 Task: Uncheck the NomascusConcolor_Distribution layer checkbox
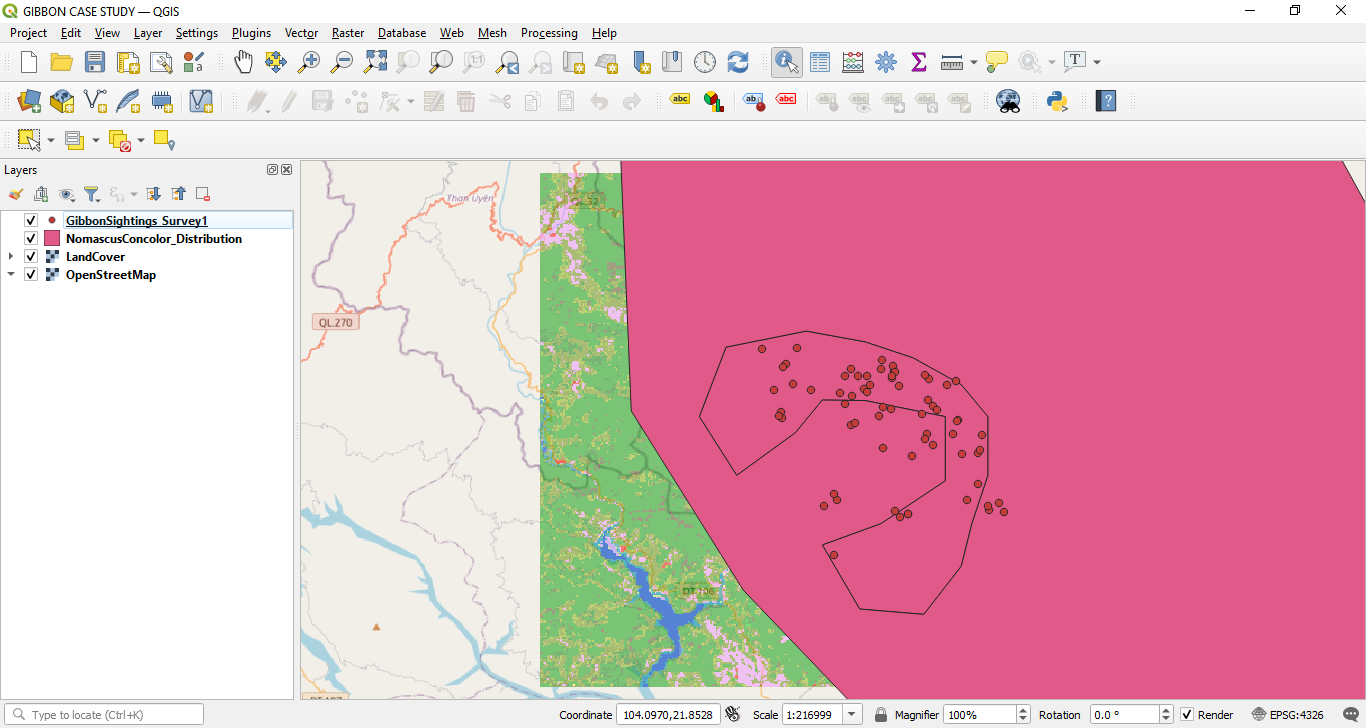(31, 239)
